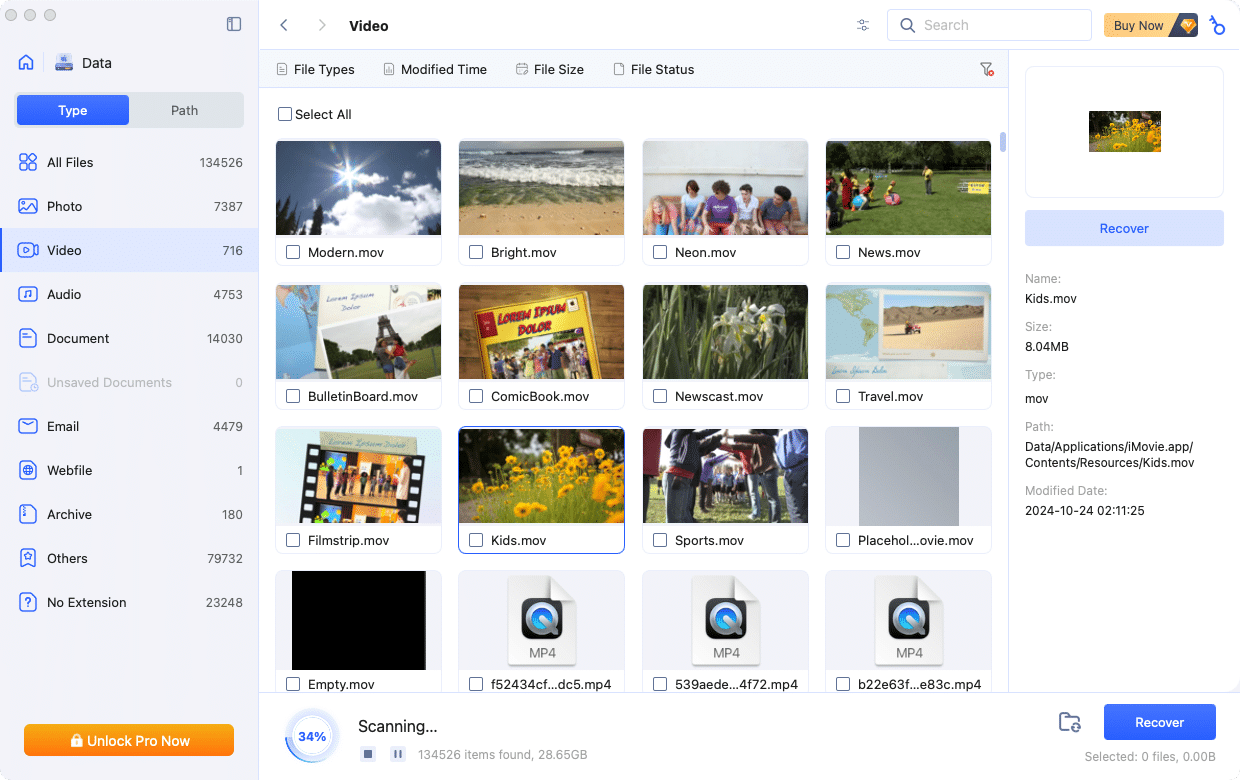Switch to the Path tab

pyautogui.click(x=185, y=110)
